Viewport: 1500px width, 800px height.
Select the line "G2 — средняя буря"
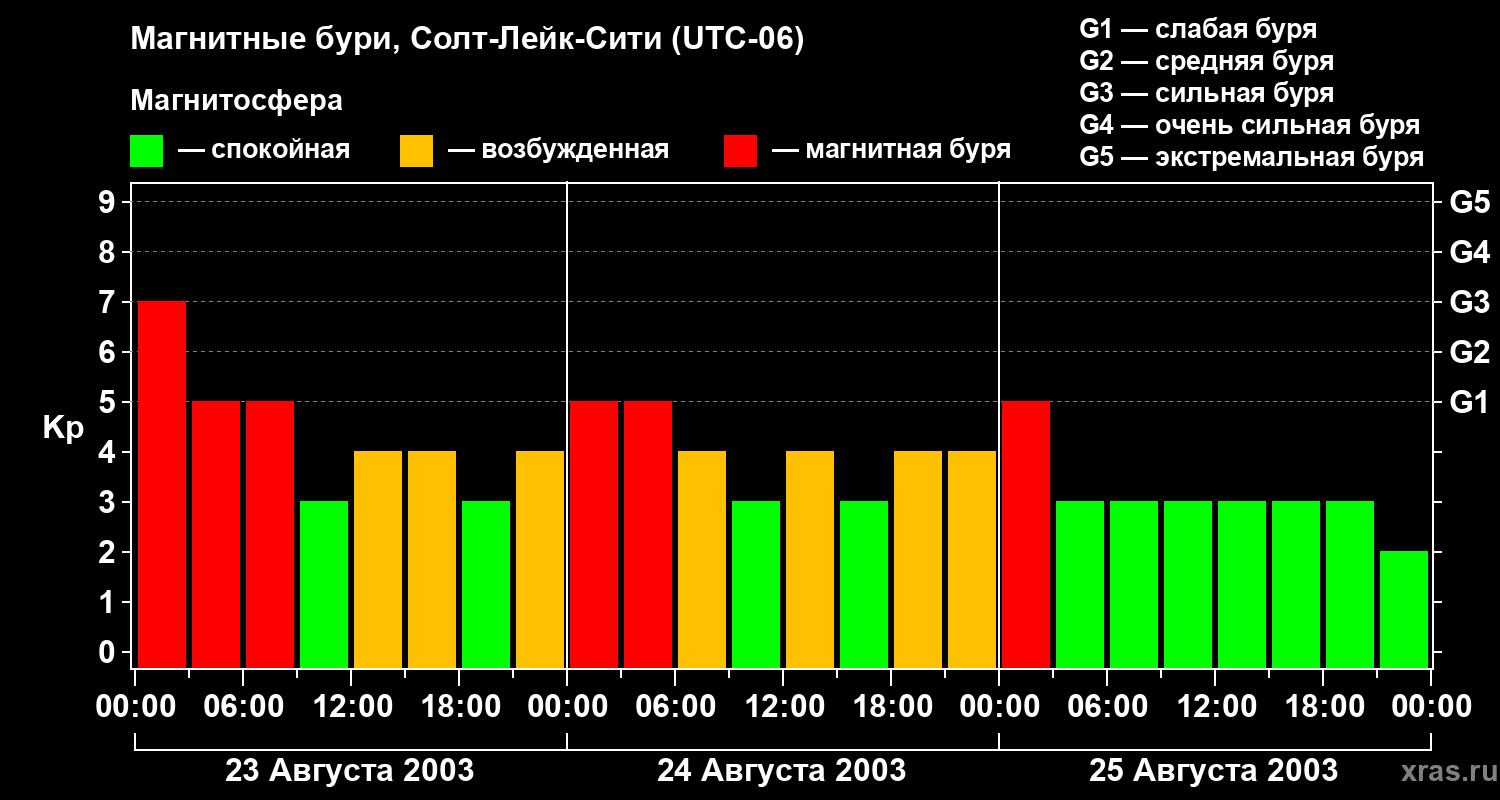click(x=1206, y=61)
